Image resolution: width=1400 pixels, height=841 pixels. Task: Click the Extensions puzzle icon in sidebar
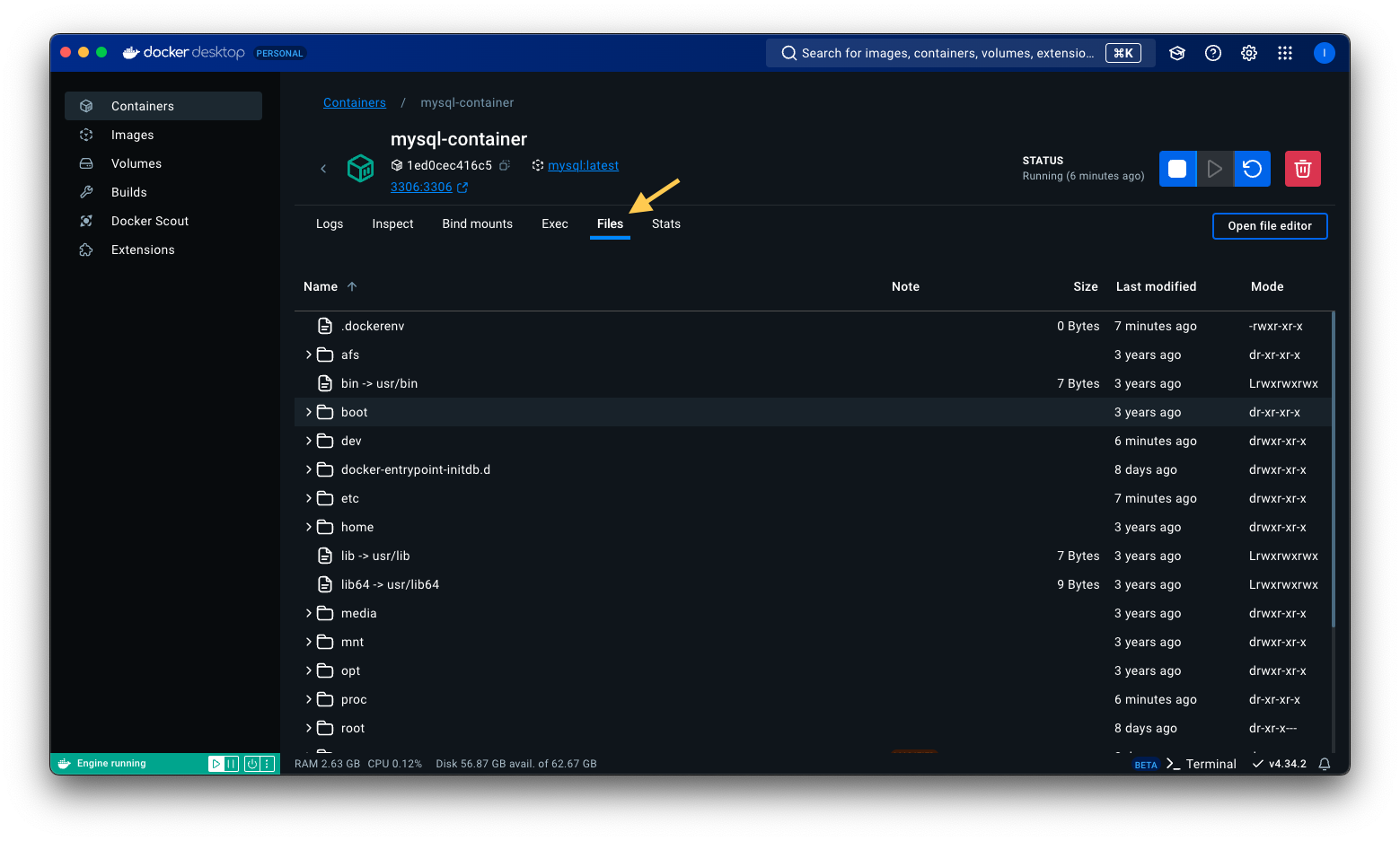[x=86, y=250]
